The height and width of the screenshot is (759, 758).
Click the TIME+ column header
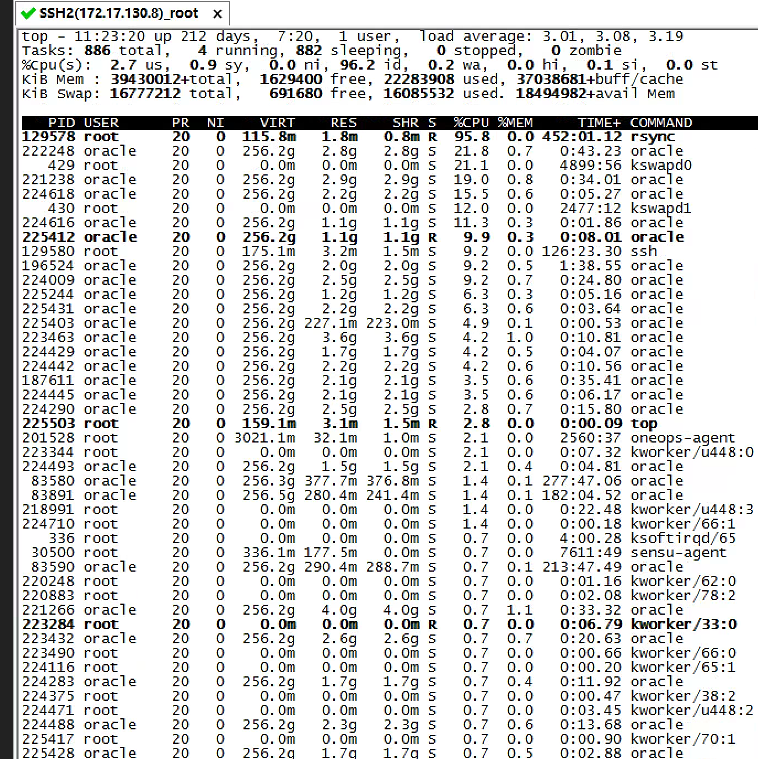coord(599,123)
